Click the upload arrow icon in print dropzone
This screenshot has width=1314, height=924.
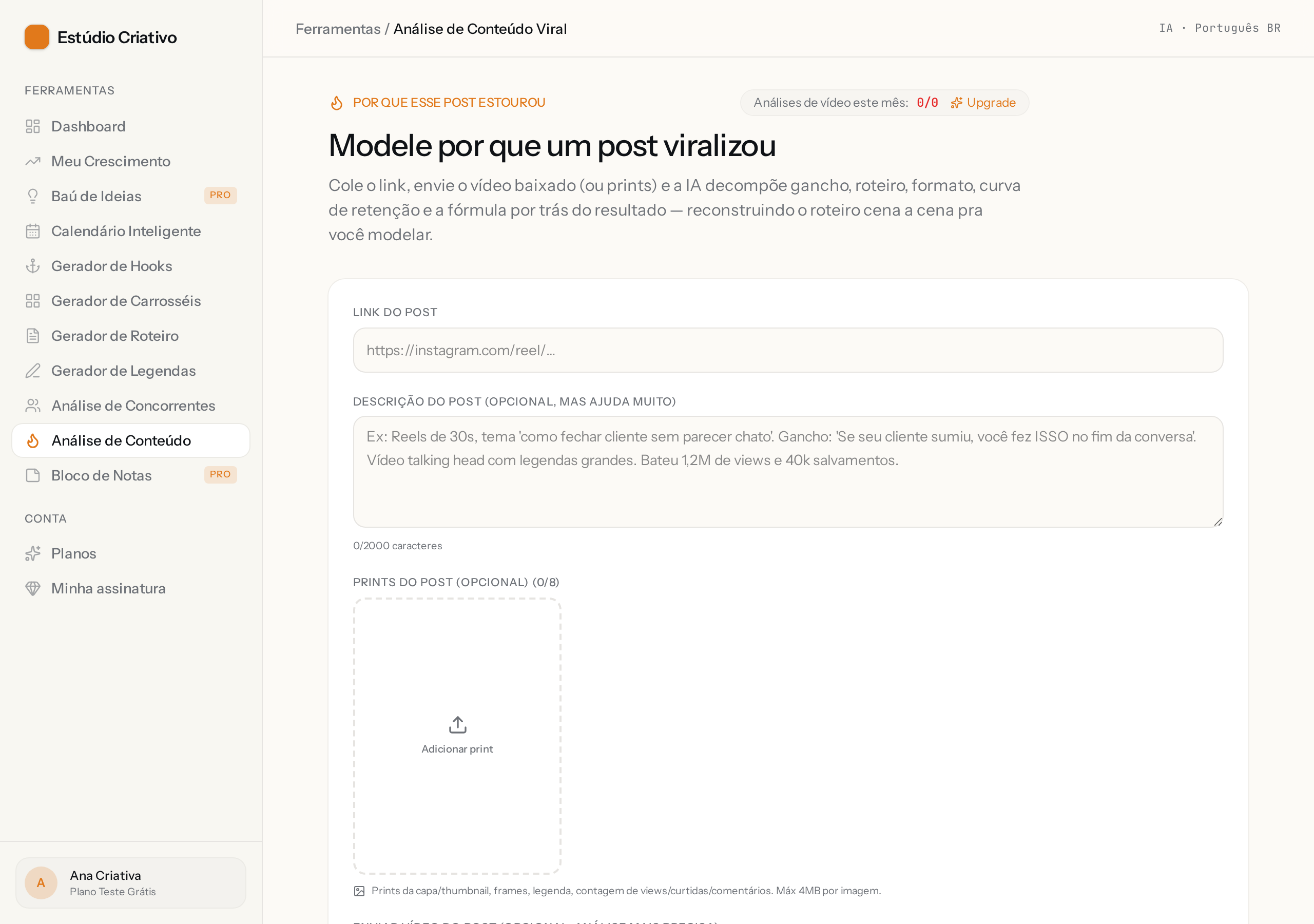(x=457, y=725)
